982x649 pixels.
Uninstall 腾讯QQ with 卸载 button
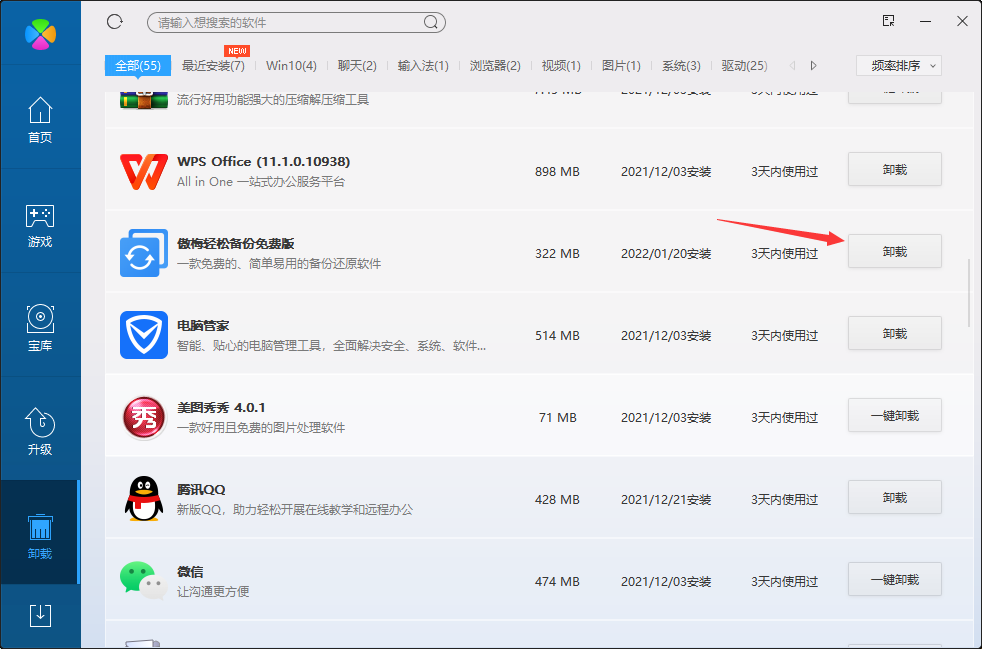click(x=895, y=497)
